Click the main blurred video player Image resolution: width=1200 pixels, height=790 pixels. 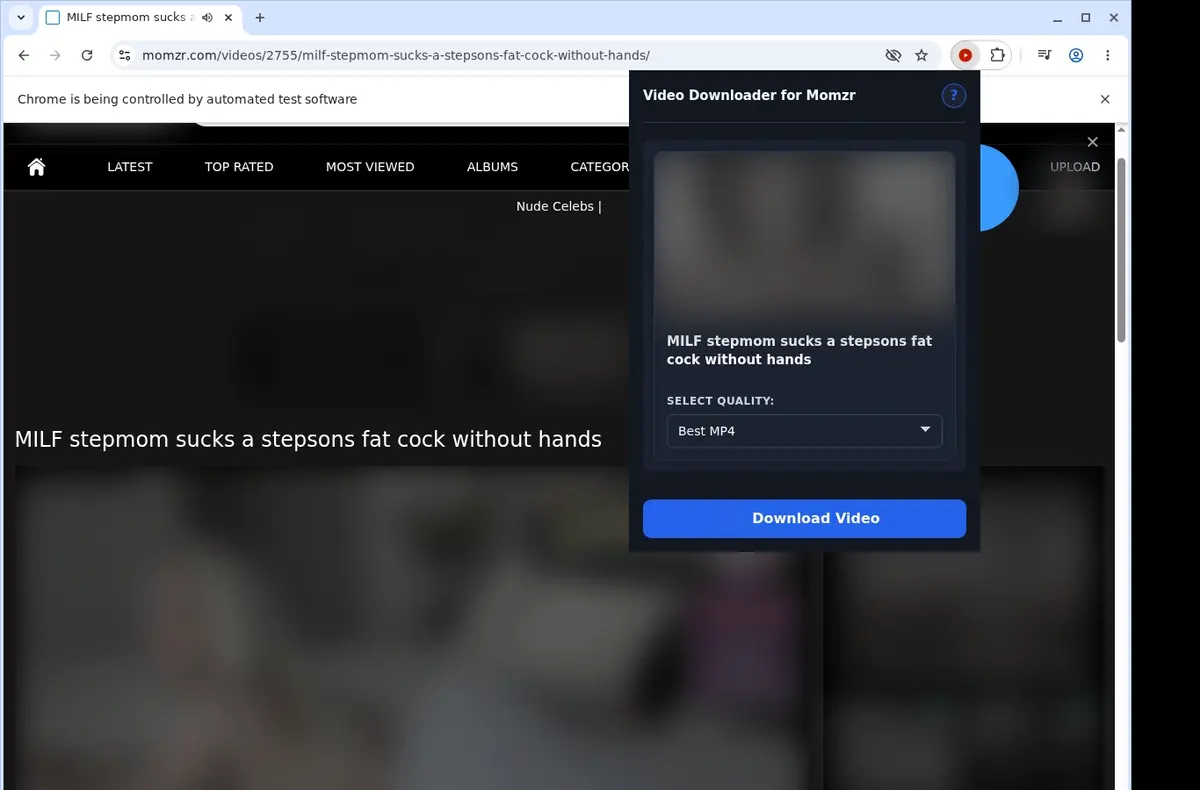[411, 628]
